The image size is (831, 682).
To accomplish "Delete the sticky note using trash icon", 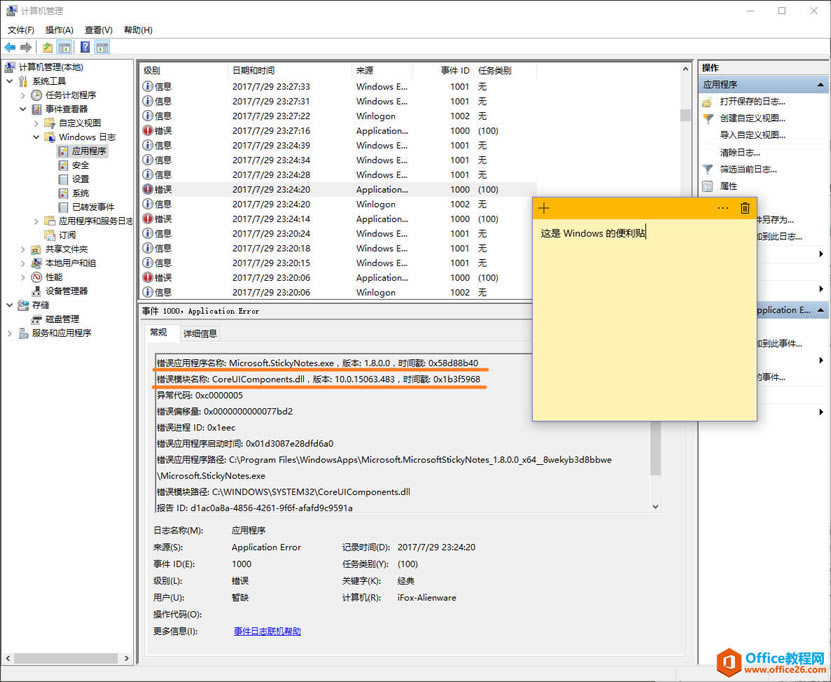I will (744, 208).
